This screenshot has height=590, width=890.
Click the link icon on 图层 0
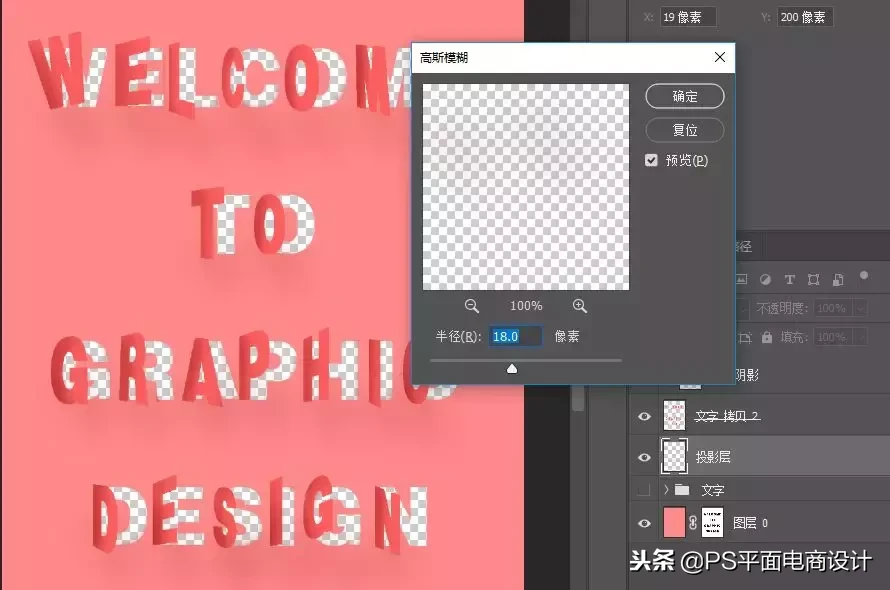(x=693, y=523)
